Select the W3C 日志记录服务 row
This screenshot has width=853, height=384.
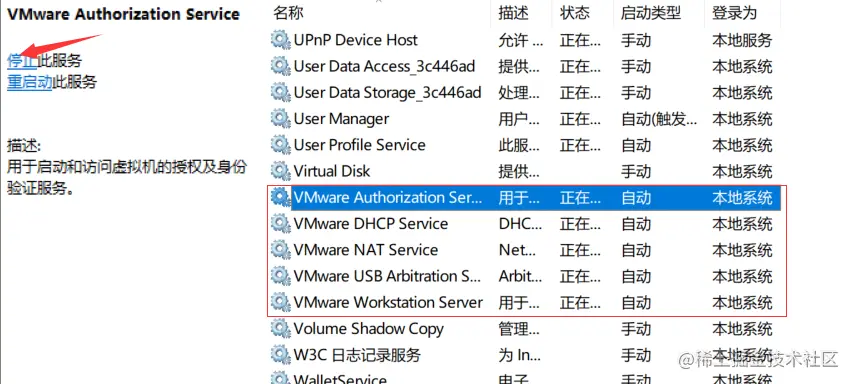(526, 355)
